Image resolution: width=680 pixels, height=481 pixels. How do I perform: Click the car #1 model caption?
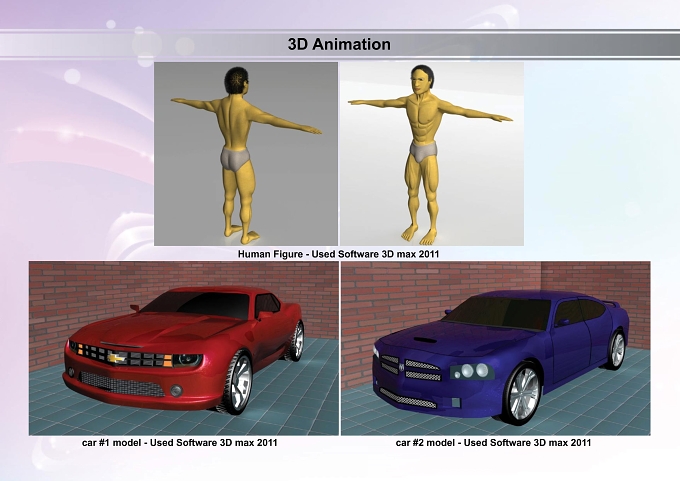pos(180,443)
